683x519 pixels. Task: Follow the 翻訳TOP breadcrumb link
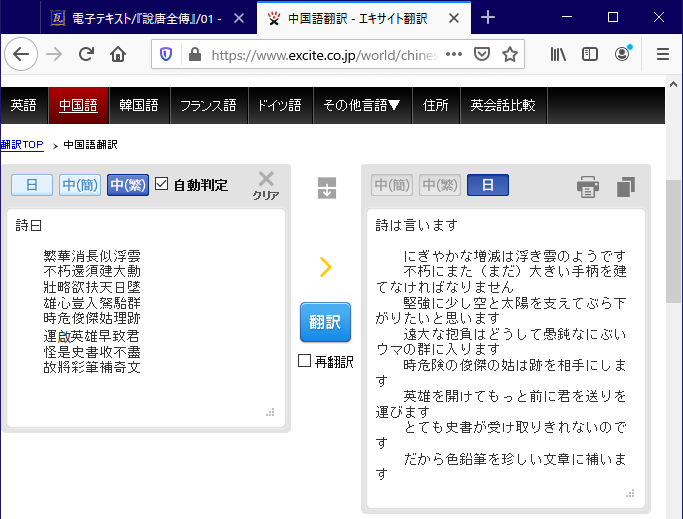(x=22, y=145)
